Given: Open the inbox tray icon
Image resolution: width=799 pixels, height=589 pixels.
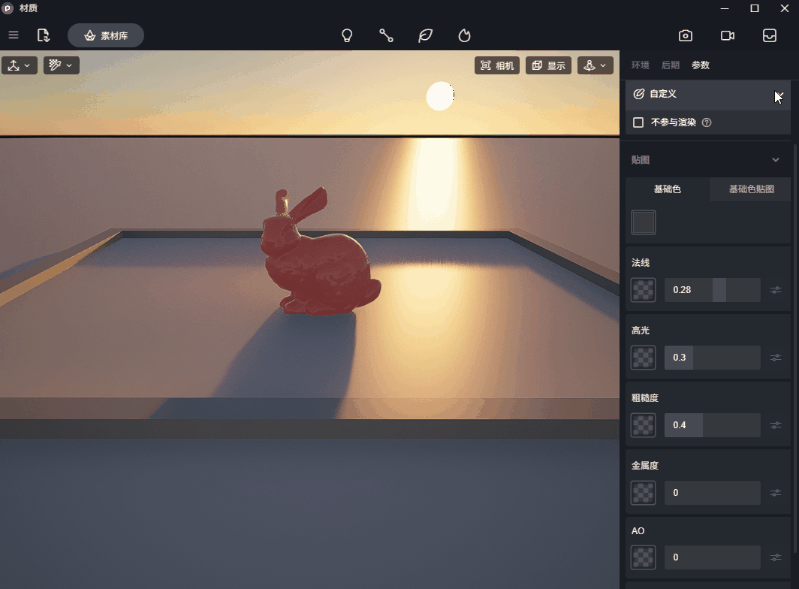Looking at the screenshot, I should pyautogui.click(x=769, y=36).
